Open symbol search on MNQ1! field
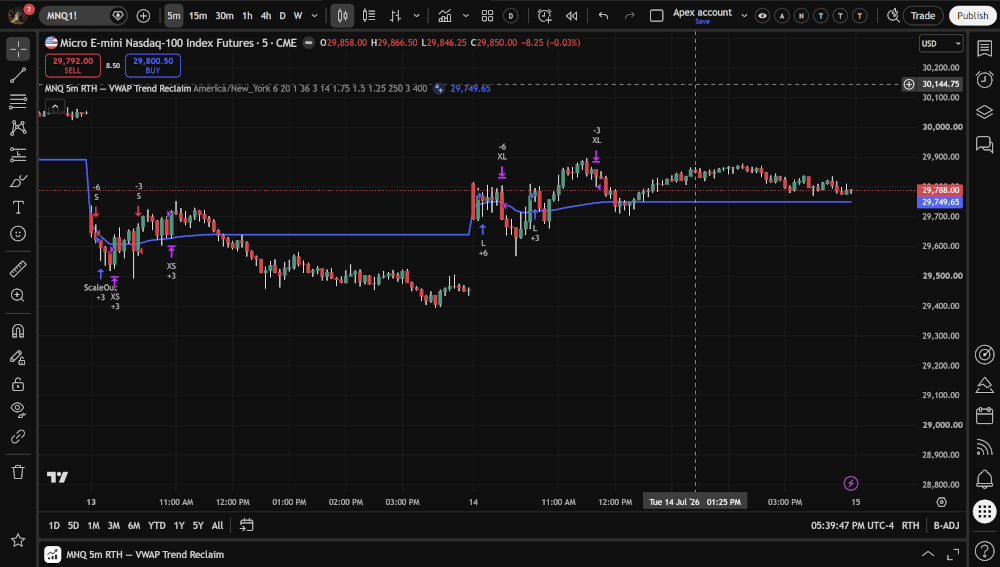 pyautogui.click(x=82, y=16)
